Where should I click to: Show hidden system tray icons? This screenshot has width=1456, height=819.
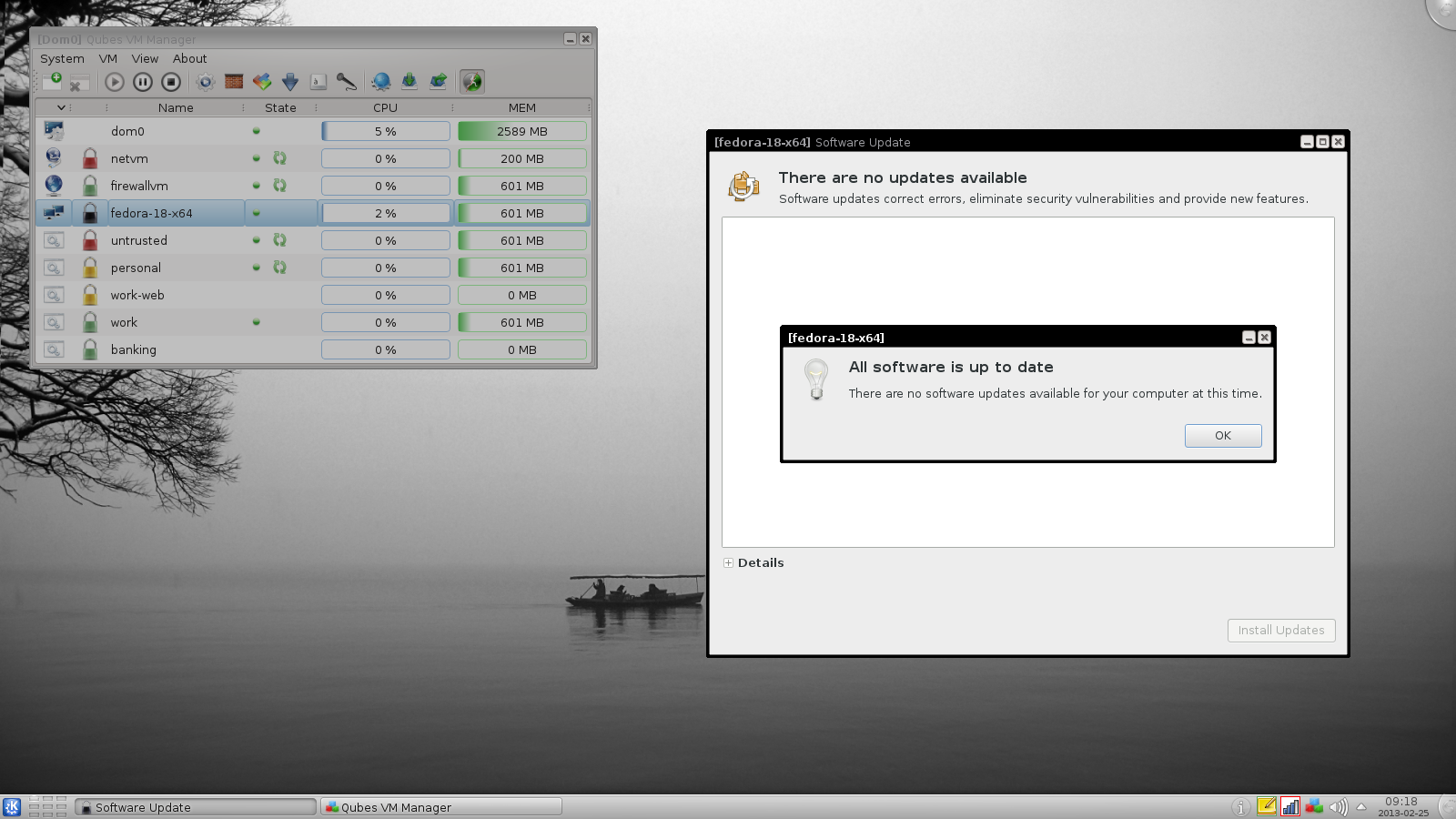pyautogui.click(x=1361, y=807)
